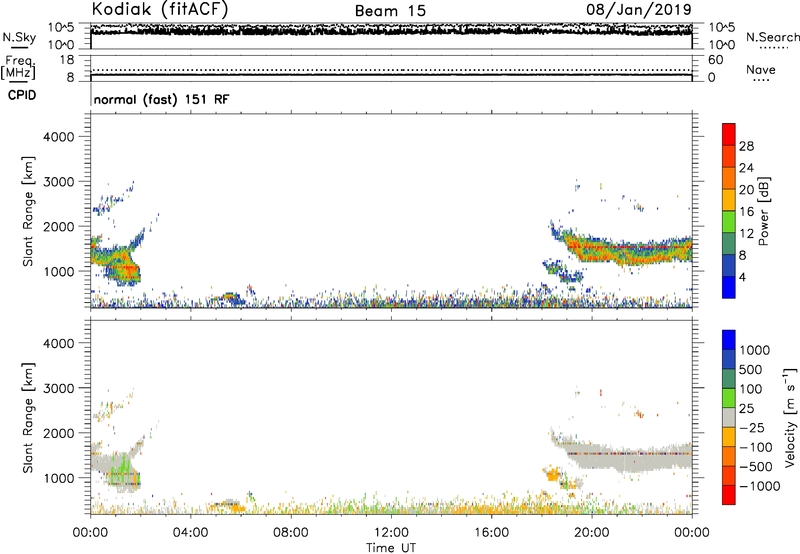The height and width of the screenshot is (554, 800).
Task: Click the 'CPID' label
Action: 22,95
